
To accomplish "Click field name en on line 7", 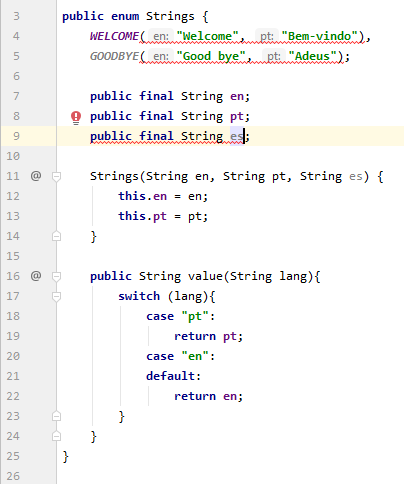I will tap(237, 96).
